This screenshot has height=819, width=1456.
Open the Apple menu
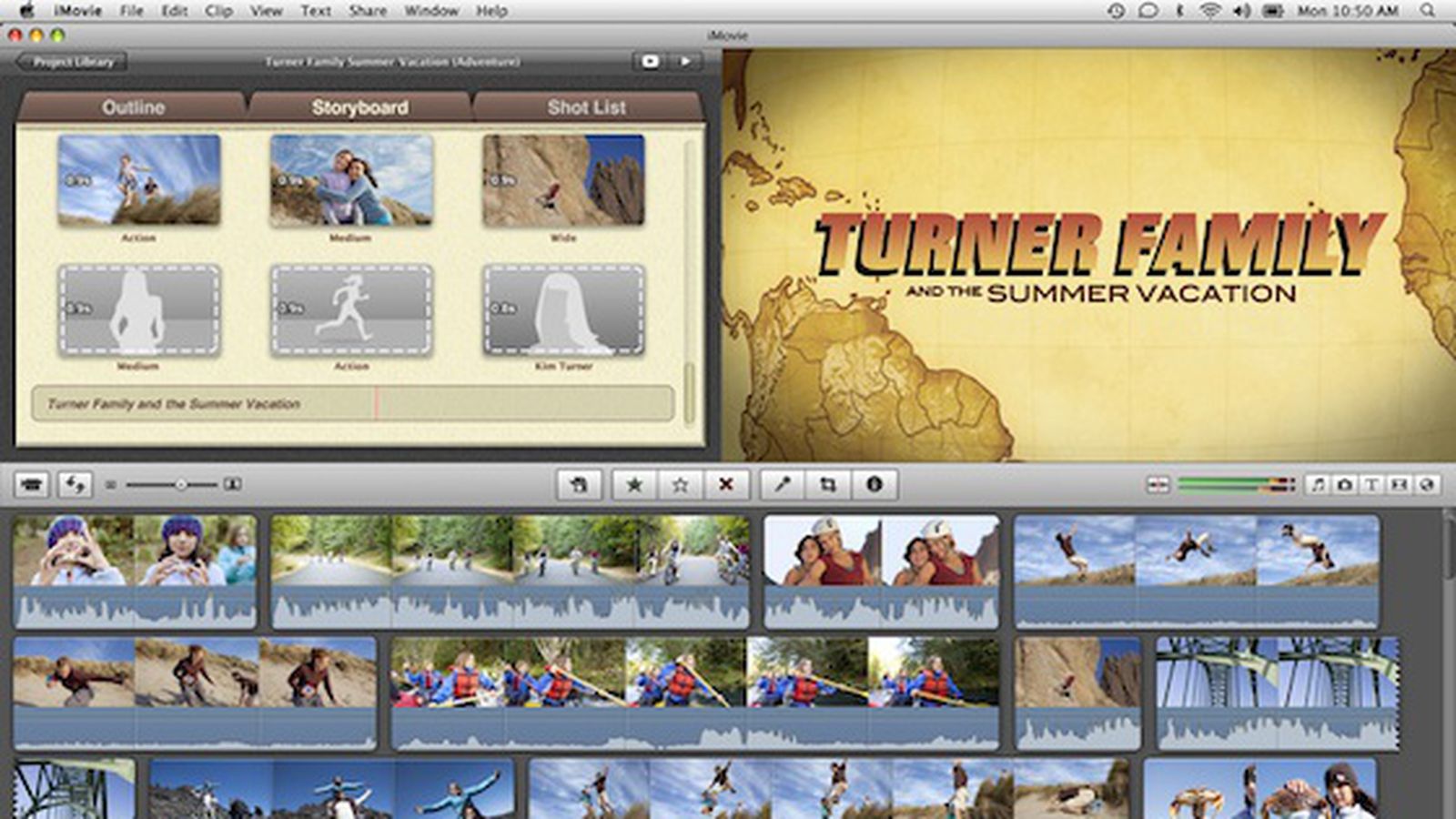point(26,11)
